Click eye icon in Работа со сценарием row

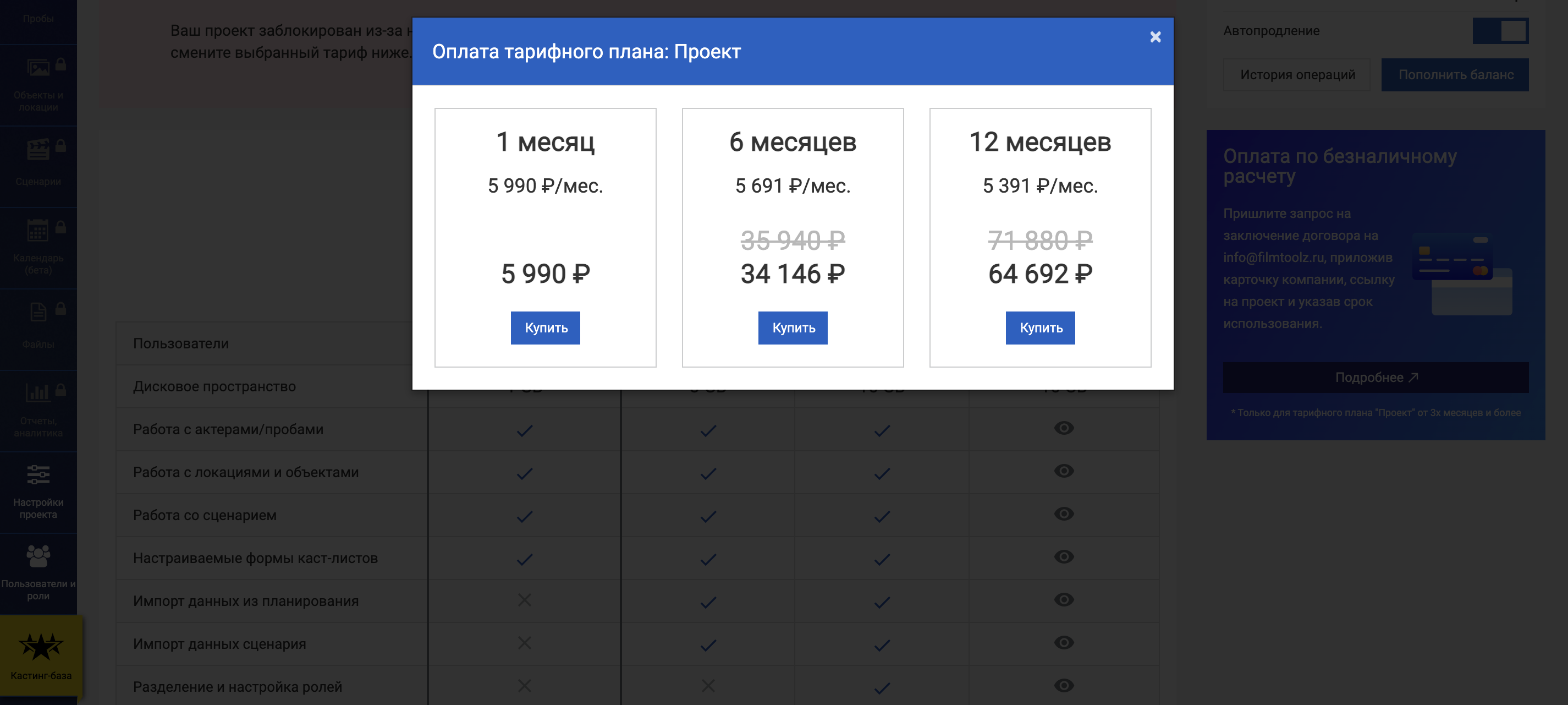[1064, 514]
